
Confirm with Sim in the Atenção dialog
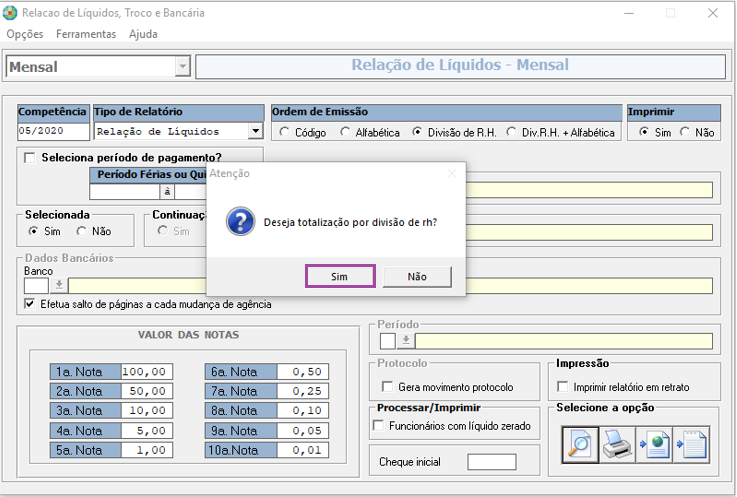[340, 276]
